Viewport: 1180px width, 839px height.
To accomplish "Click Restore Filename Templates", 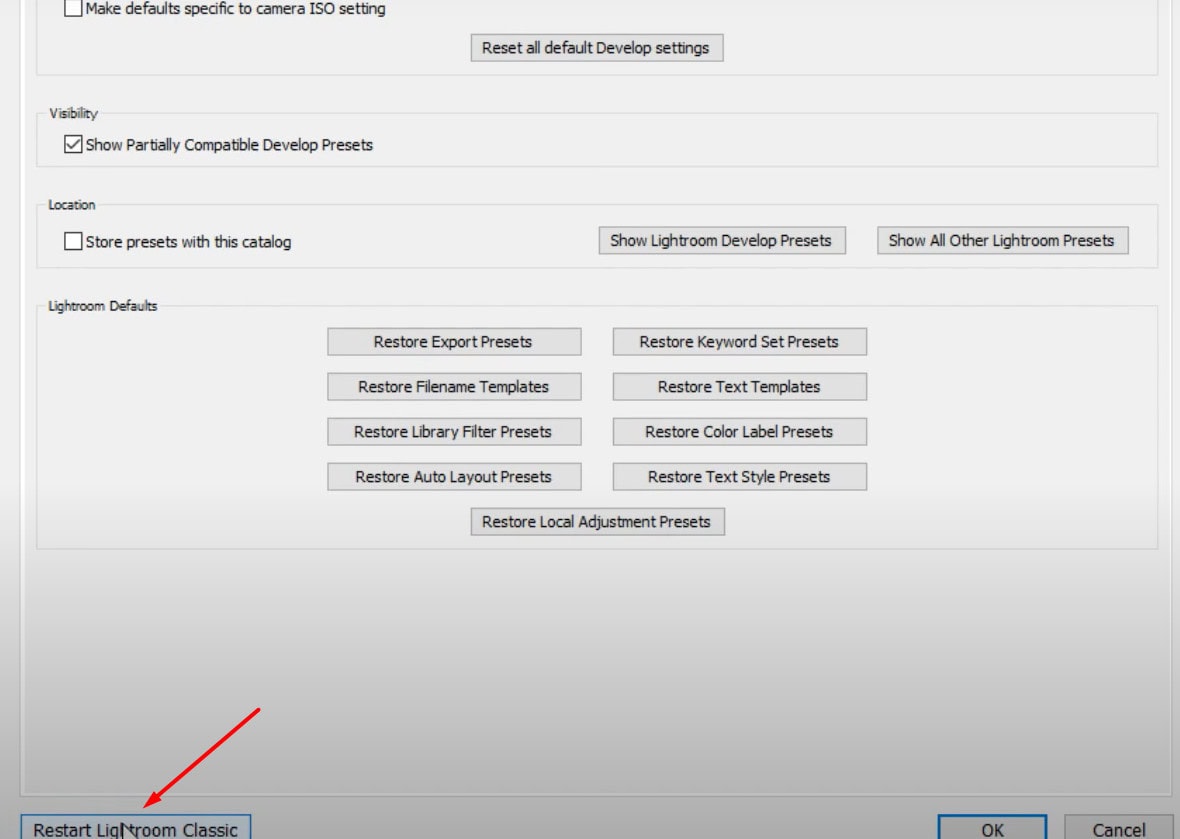I will (454, 387).
